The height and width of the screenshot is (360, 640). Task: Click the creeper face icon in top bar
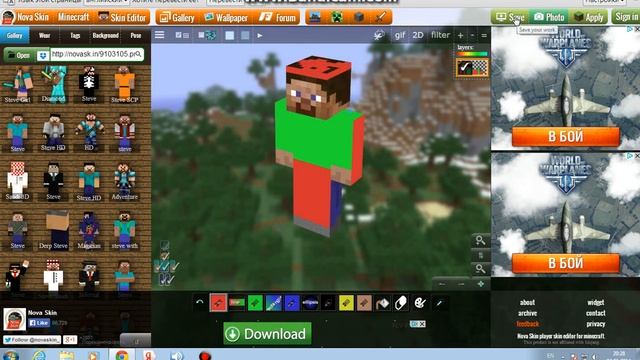point(337,17)
